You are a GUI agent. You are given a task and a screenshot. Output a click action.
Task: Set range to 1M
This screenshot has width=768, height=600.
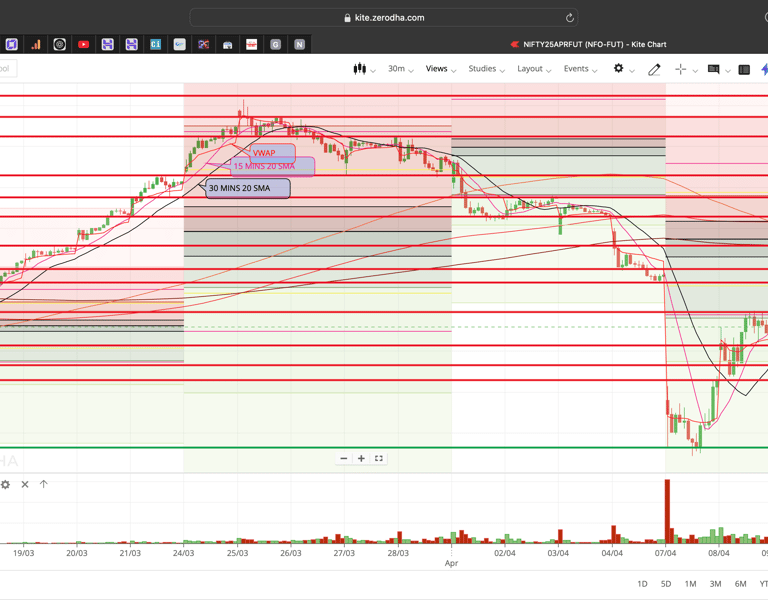point(690,584)
